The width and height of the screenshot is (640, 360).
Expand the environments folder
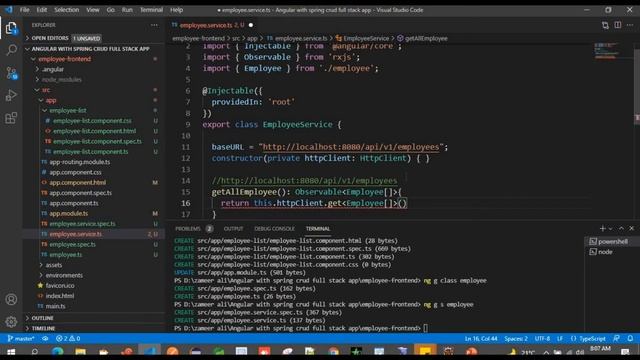[64, 275]
